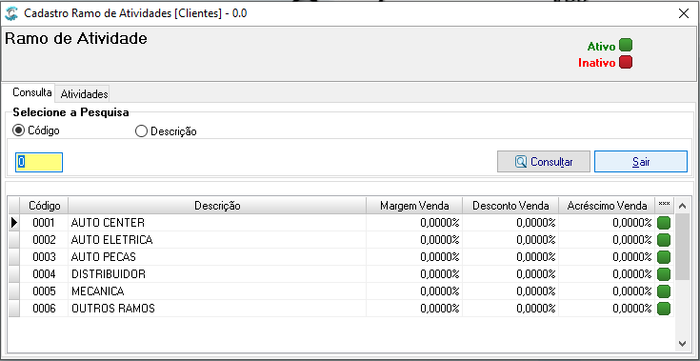Click code cell 0005

tap(44, 291)
